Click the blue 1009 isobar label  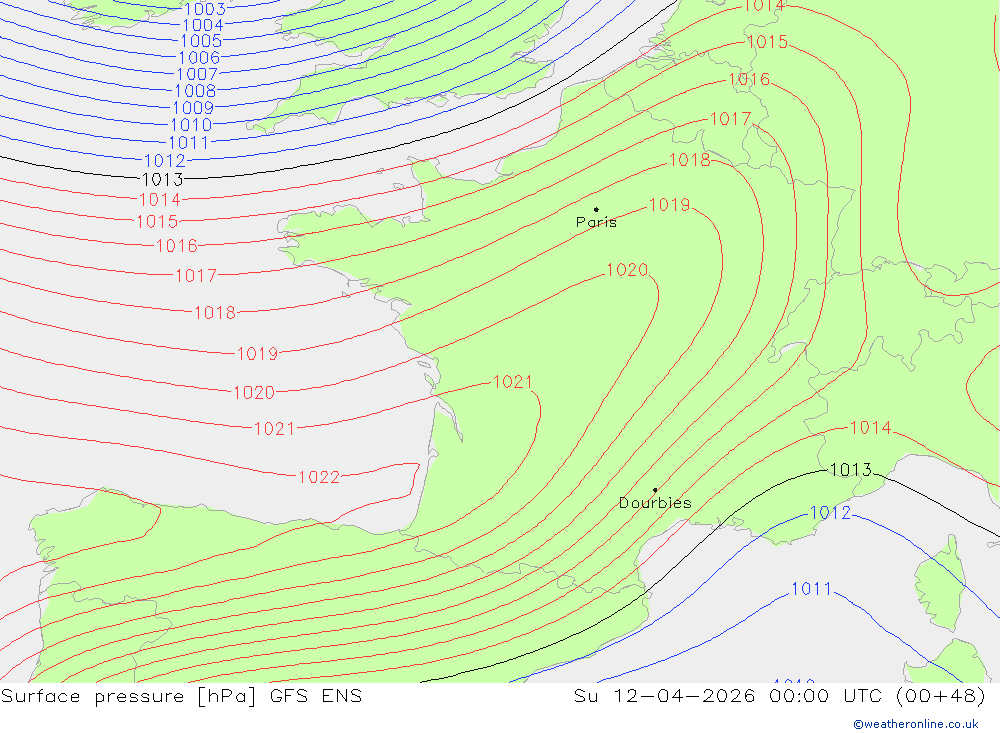tap(193, 108)
